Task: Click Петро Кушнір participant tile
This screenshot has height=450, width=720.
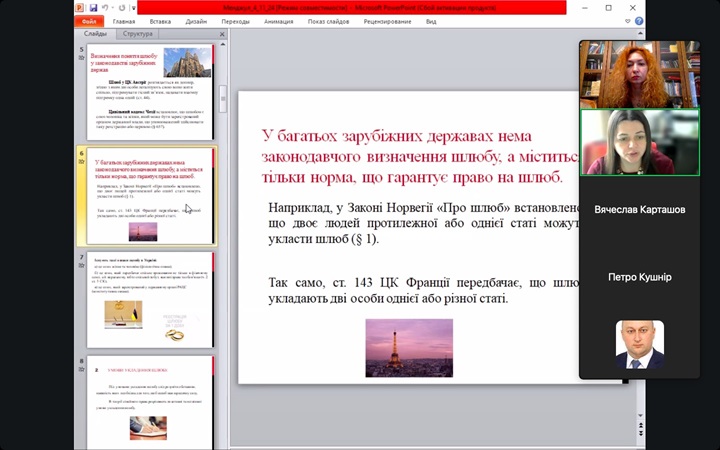Action: [x=640, y=277]
